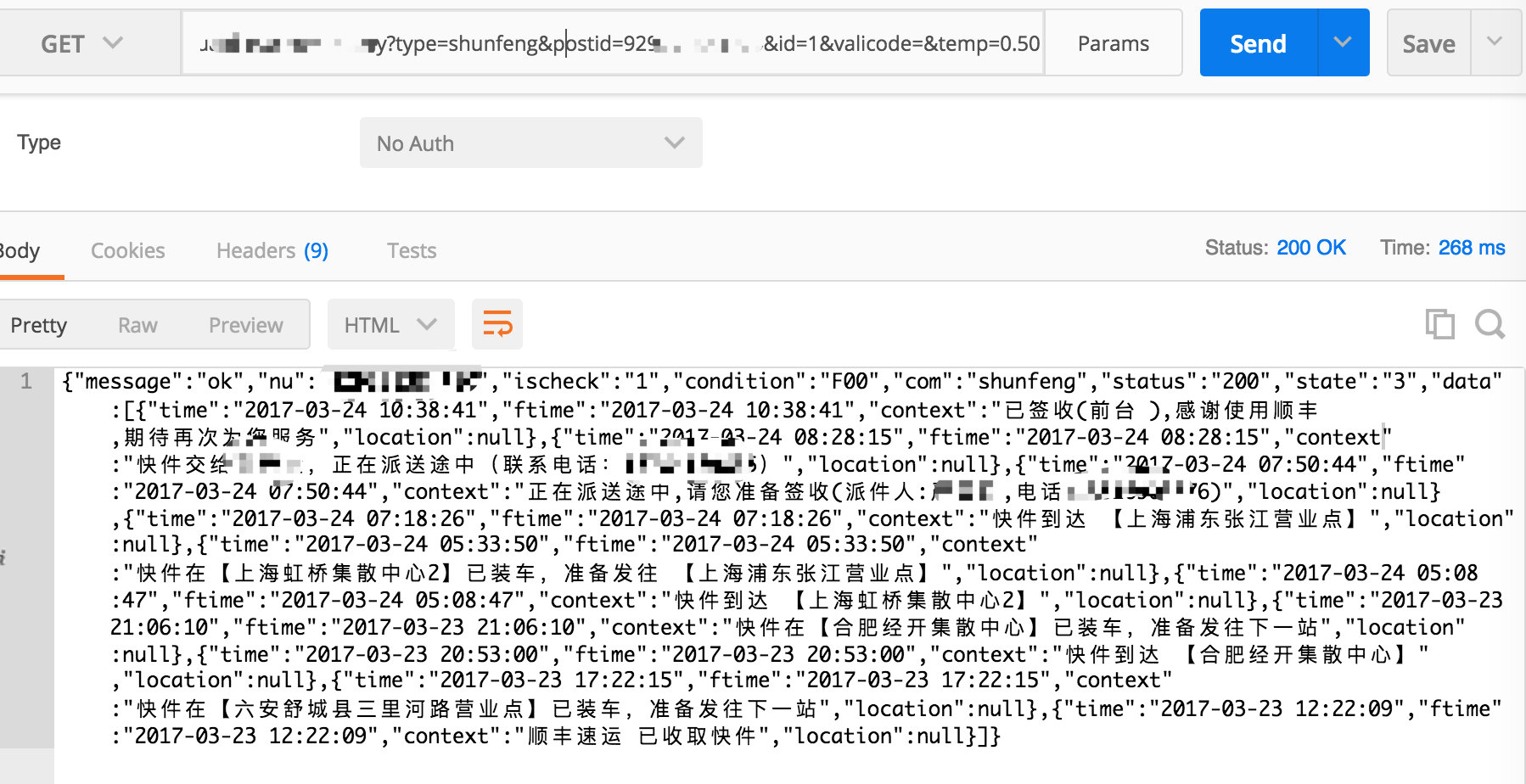Search within the response body

click(1490, 324)
